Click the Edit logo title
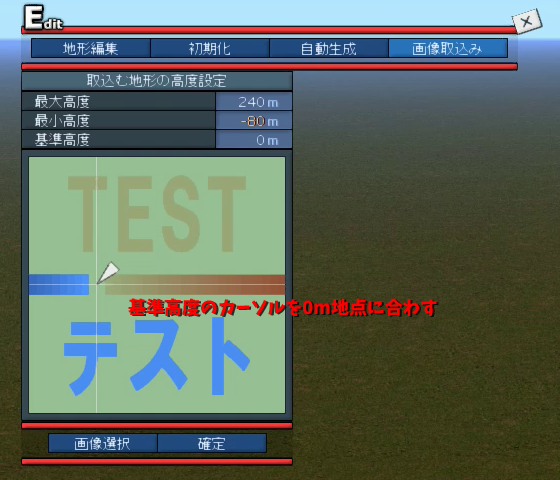Image resolution: width=560 pixels, height=480 pixels. (x=43, y=18)
